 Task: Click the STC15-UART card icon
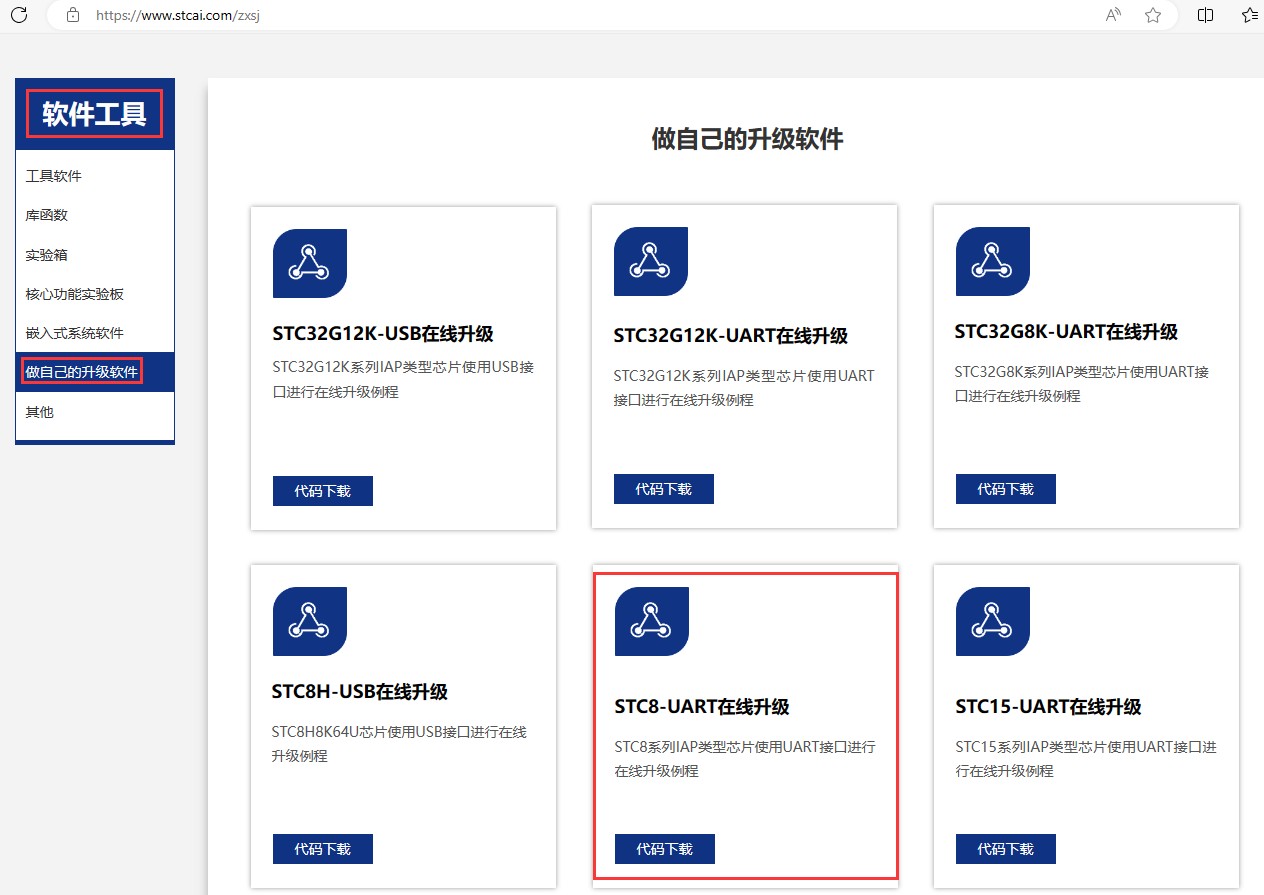click(993, 621)
